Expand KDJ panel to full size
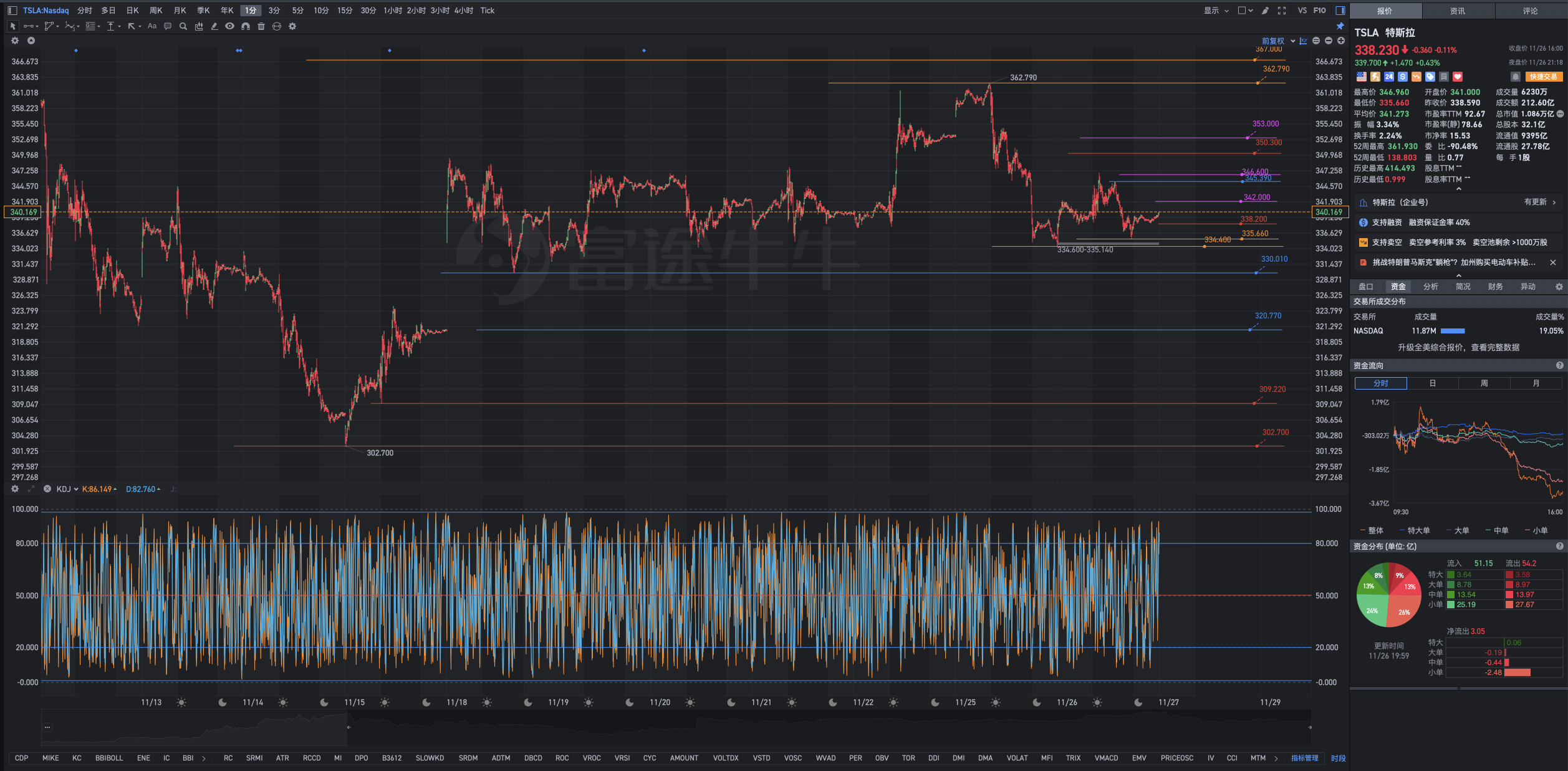Viewport: 1568px width, 771px height. click(31, 489)
